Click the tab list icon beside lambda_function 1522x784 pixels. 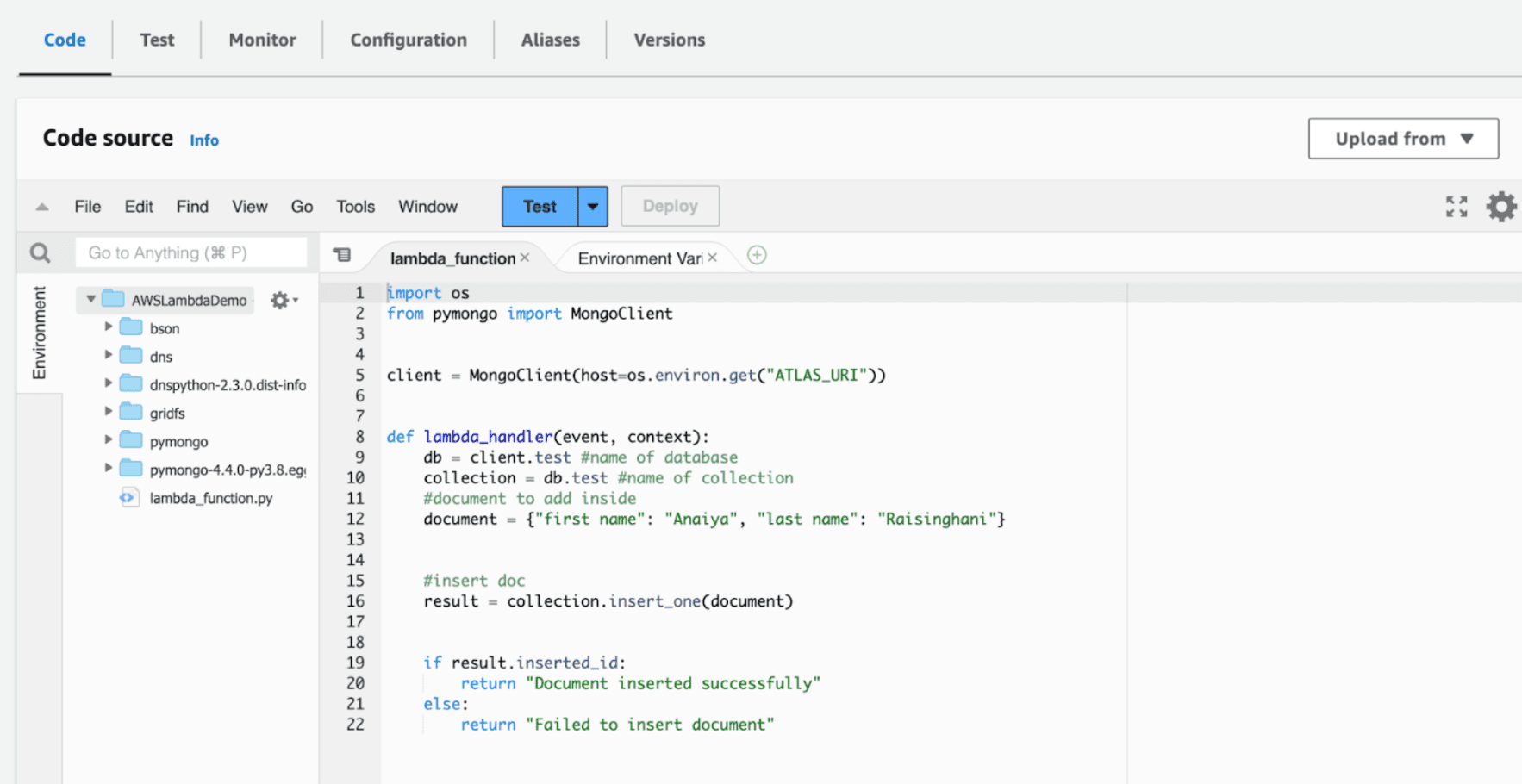click(x=342, y=255)
